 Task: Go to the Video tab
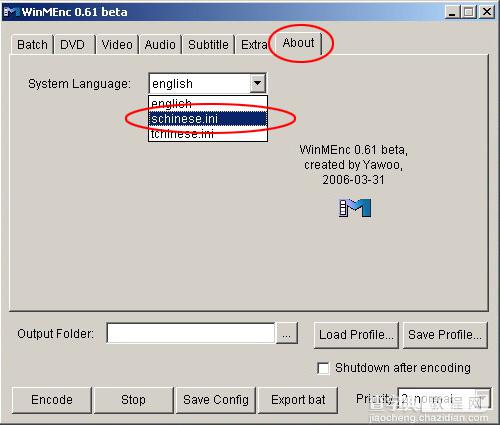(x=117, y=45)
